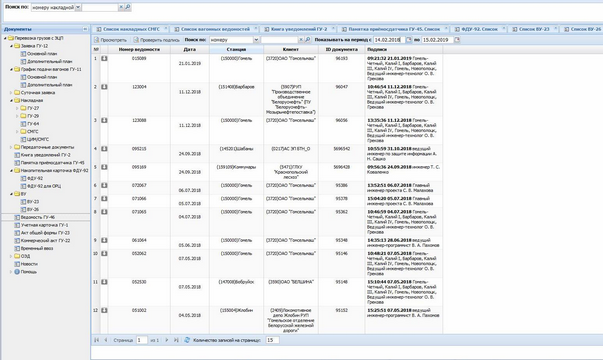This screenshot has height=360, width=603.
Task: Click the download icon for record 071066
Action: tap(104, 198)
